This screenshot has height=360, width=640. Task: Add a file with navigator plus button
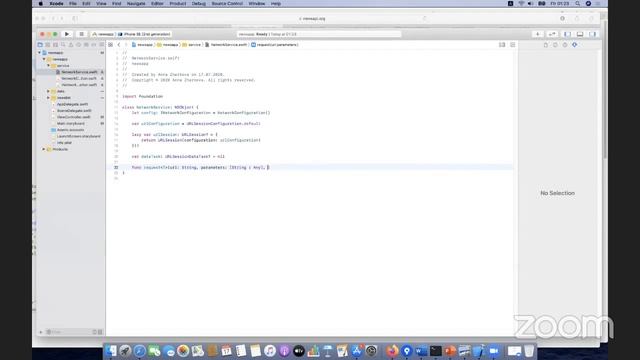(41, 332)
